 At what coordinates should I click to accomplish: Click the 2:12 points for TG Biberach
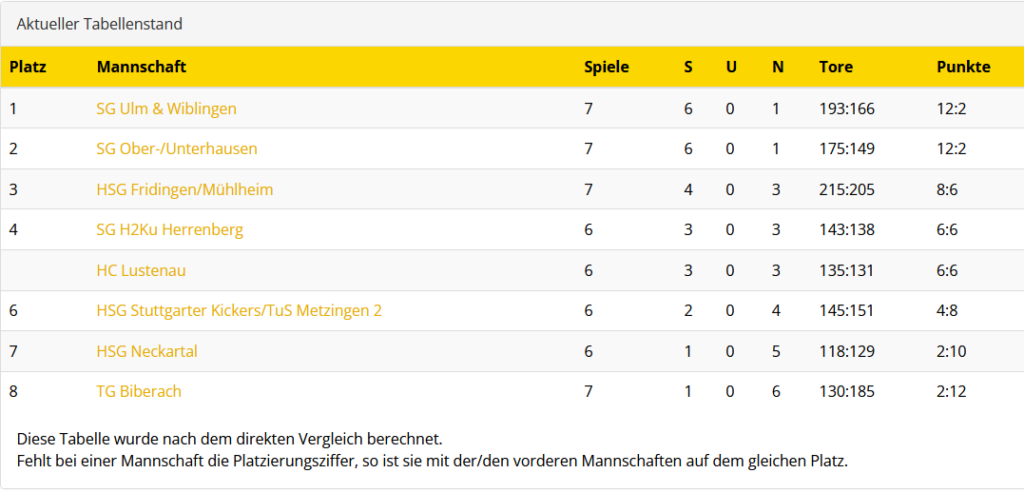pyautogui.click(x=951, y=392)
